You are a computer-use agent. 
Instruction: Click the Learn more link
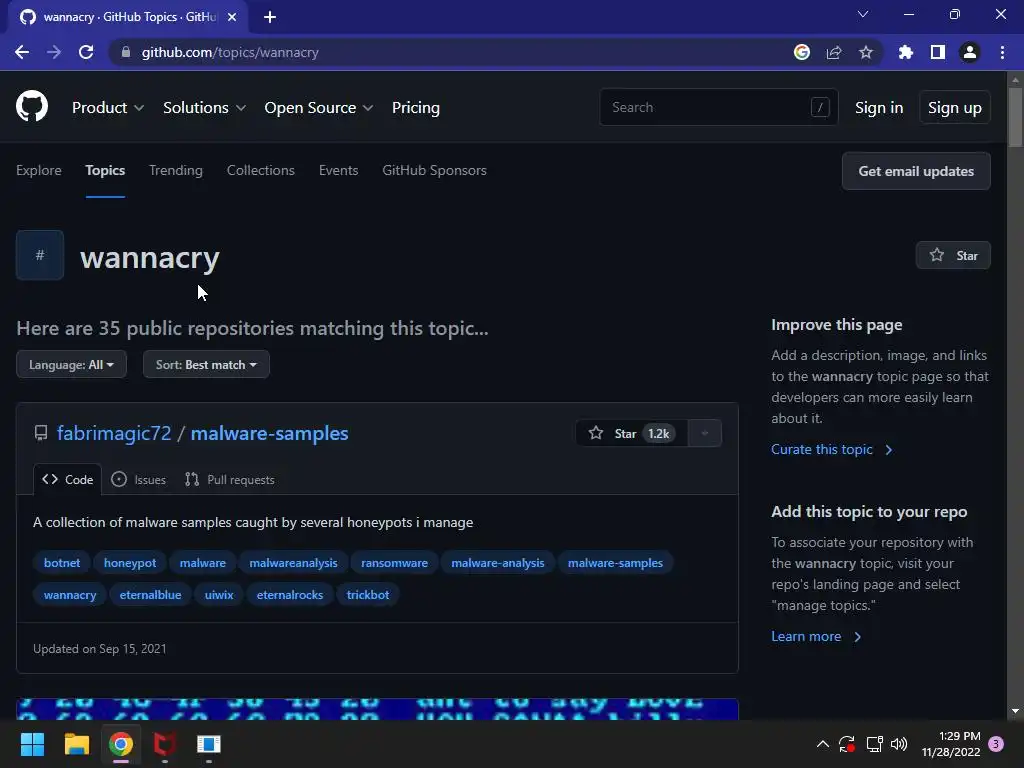[816, 636]
